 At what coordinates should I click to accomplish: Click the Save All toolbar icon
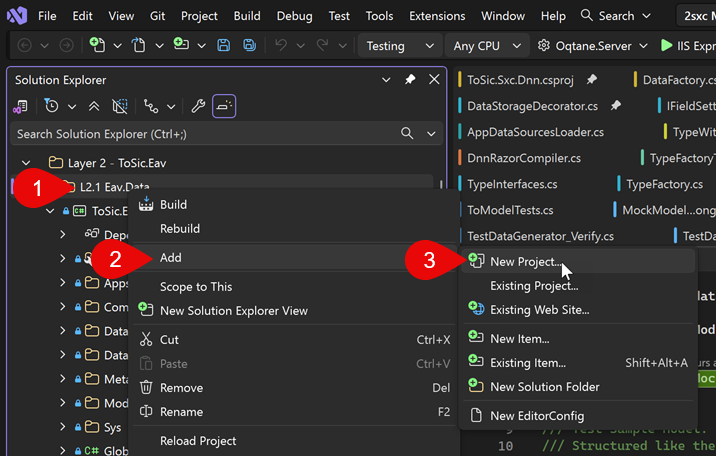tap(249, 45)
